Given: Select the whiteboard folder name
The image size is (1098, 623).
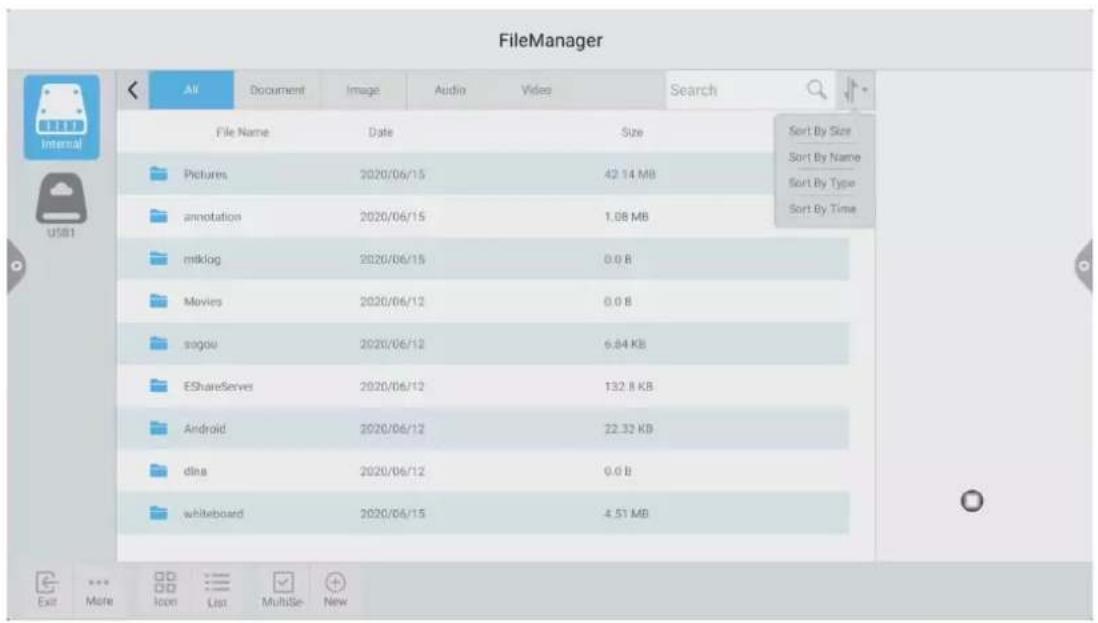Looking at the screenshot, I should (214, 514).
